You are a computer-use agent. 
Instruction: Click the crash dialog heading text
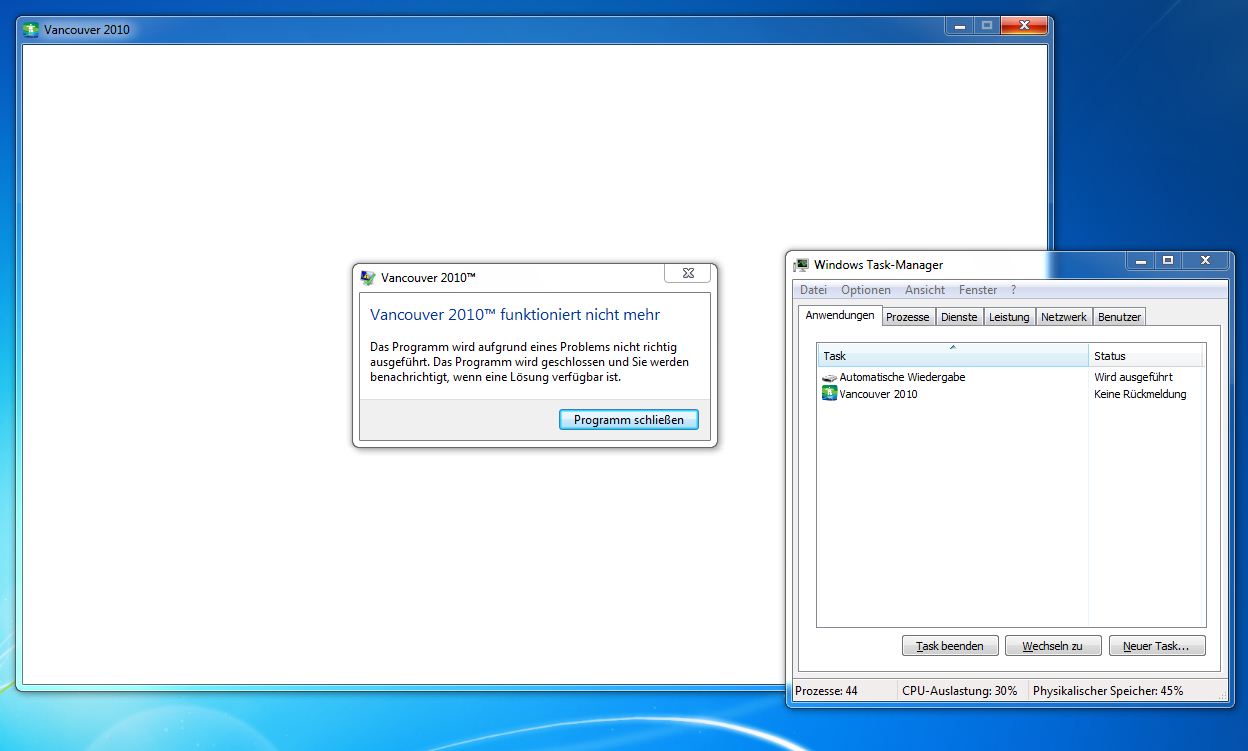tap(515, 315)
